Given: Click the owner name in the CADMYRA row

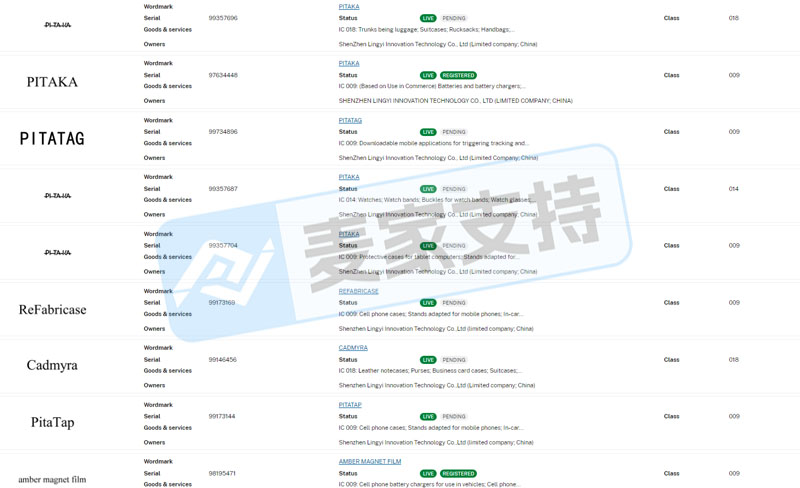Looking at the screenshot, I should [437, 385].
